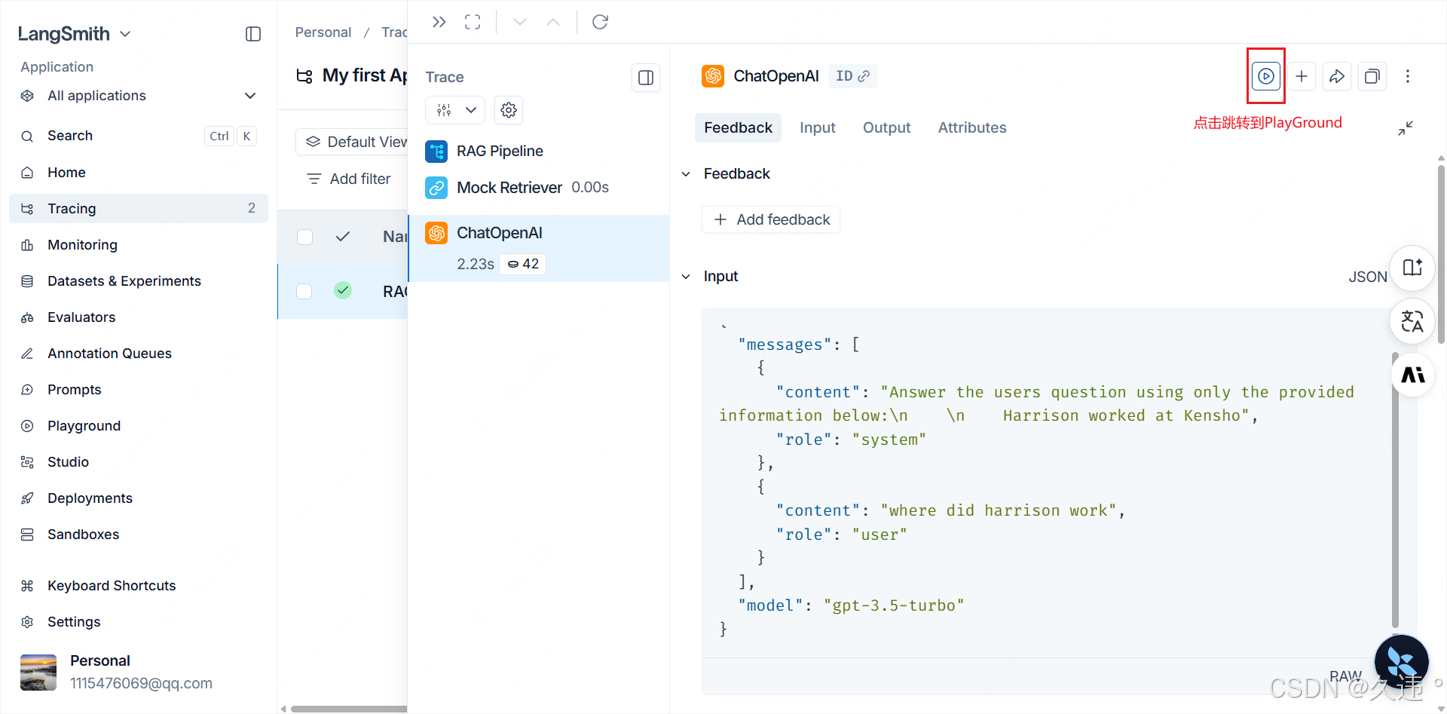Screen dimensions: 1447x714
Task: Open Evaluators in the sidebar
Action: (138, 317)
